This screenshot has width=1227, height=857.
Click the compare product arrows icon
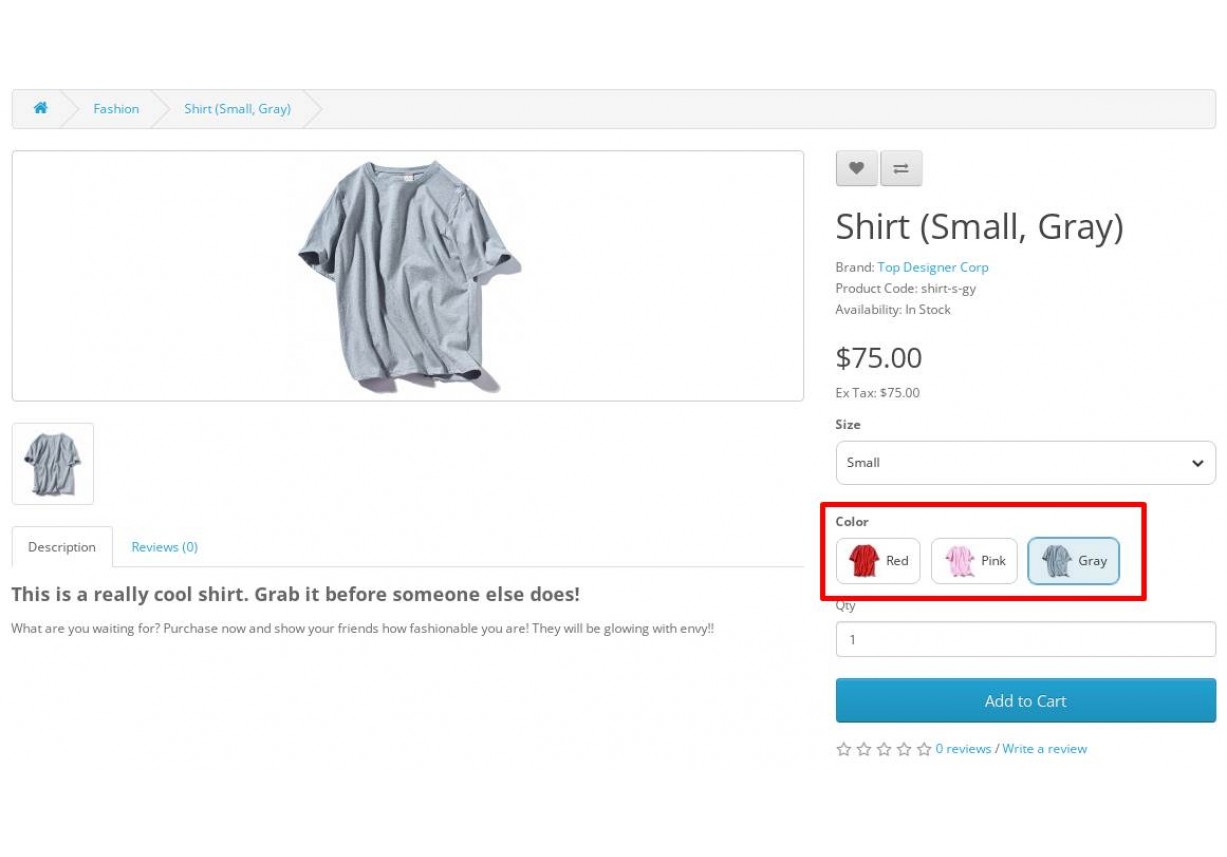(901, 168)
